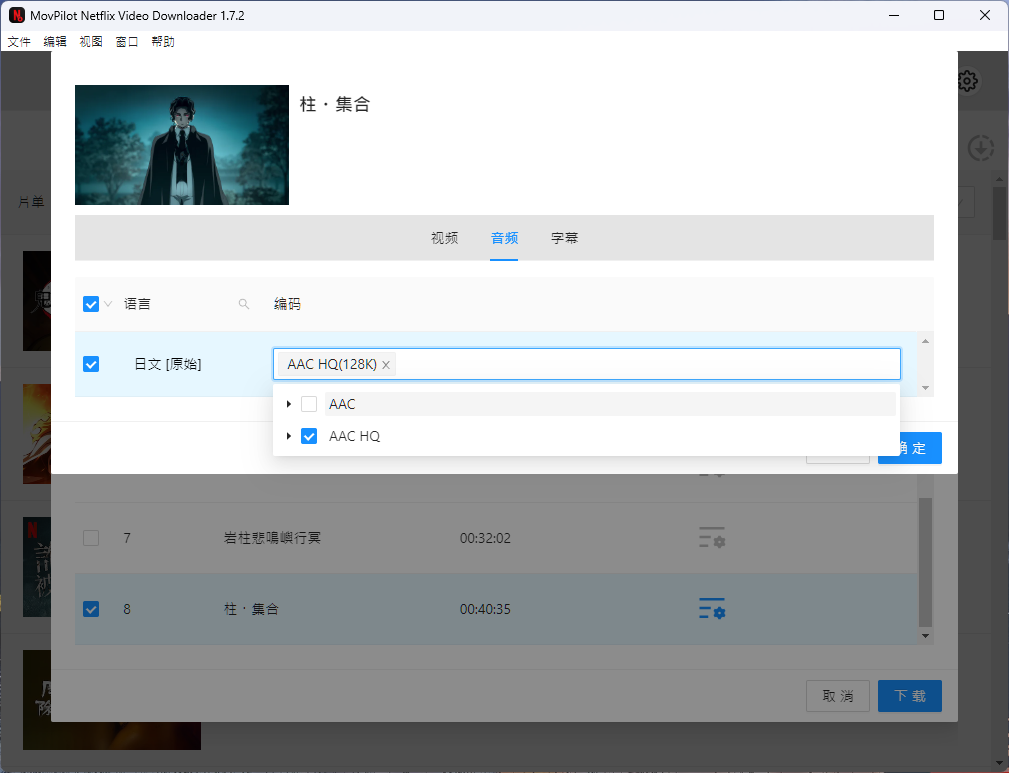Switch to the 视频 tab
This screenshot has height=773, width=1009.
(x=444, y=238)
